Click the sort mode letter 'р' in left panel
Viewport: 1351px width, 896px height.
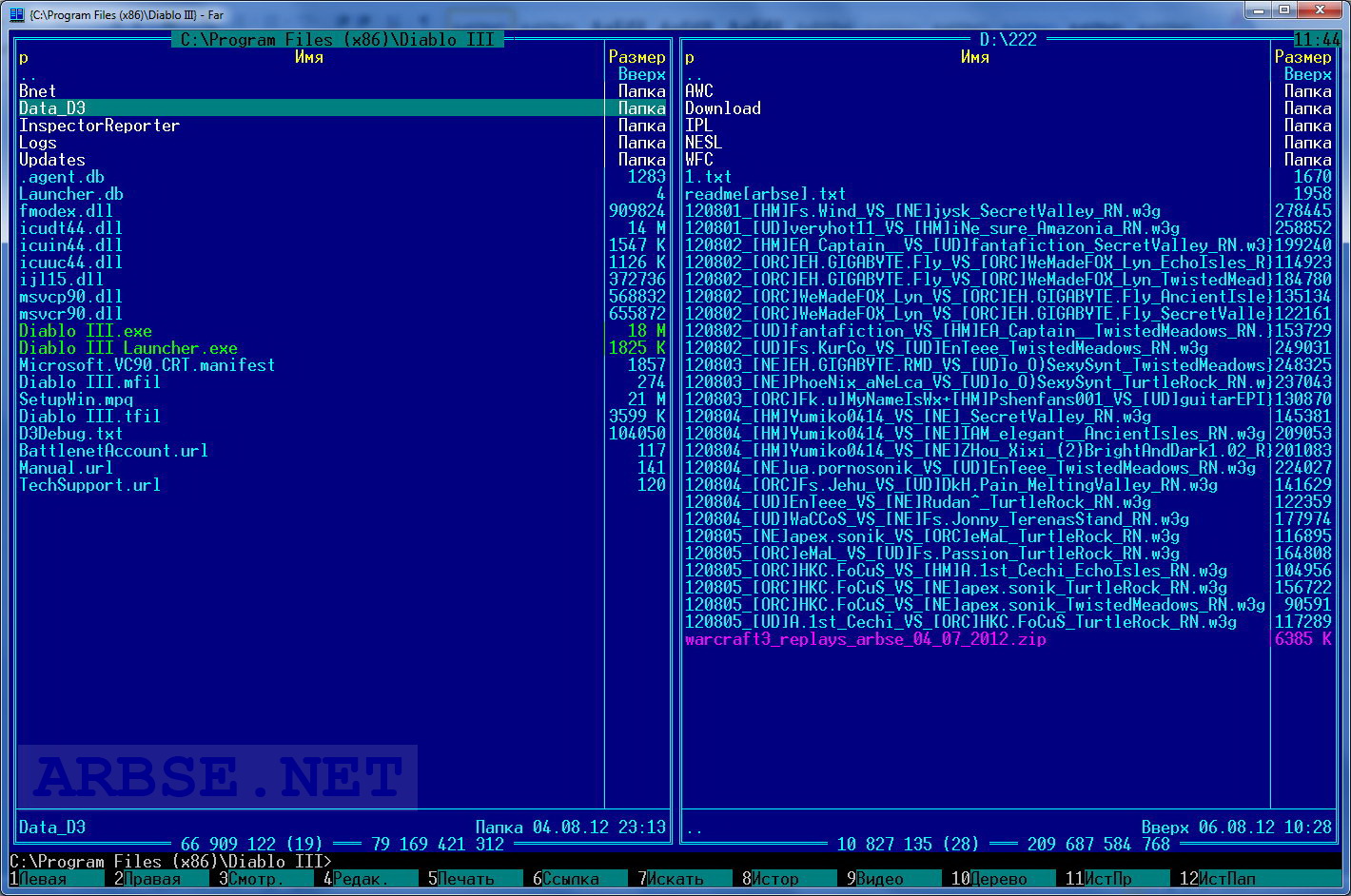(x=24, y=57)
